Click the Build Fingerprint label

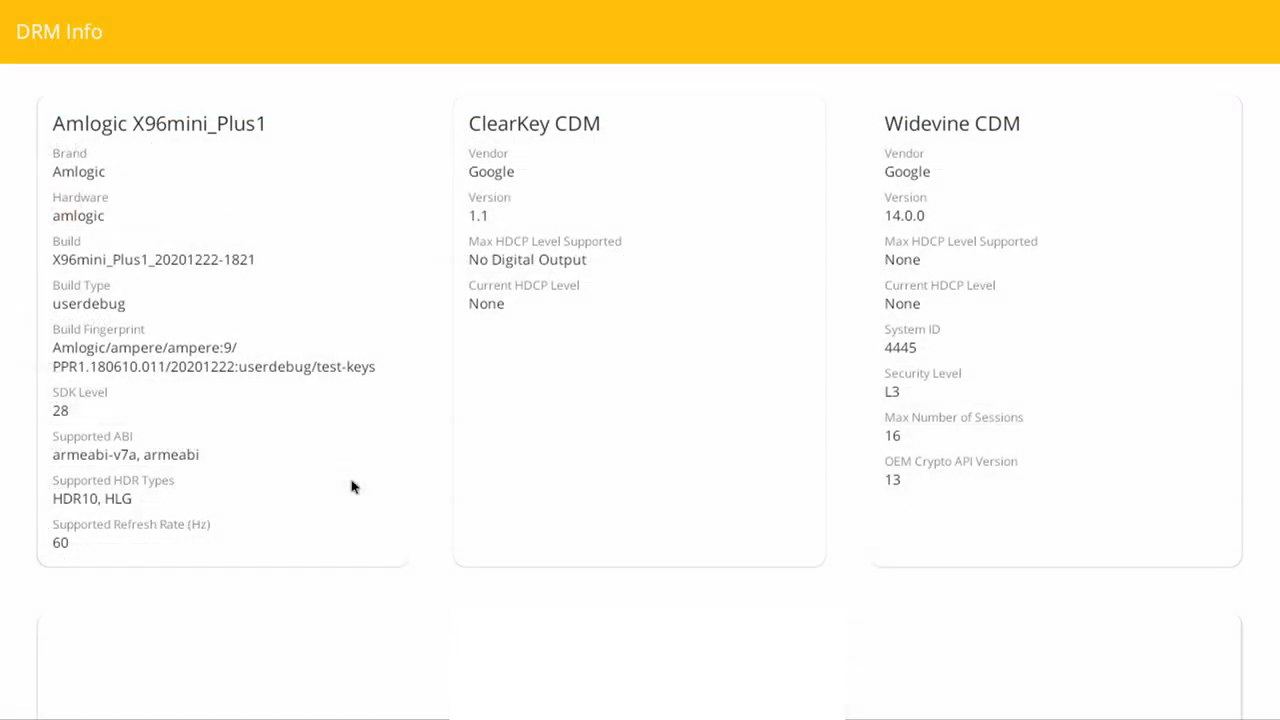coord(98,329)
